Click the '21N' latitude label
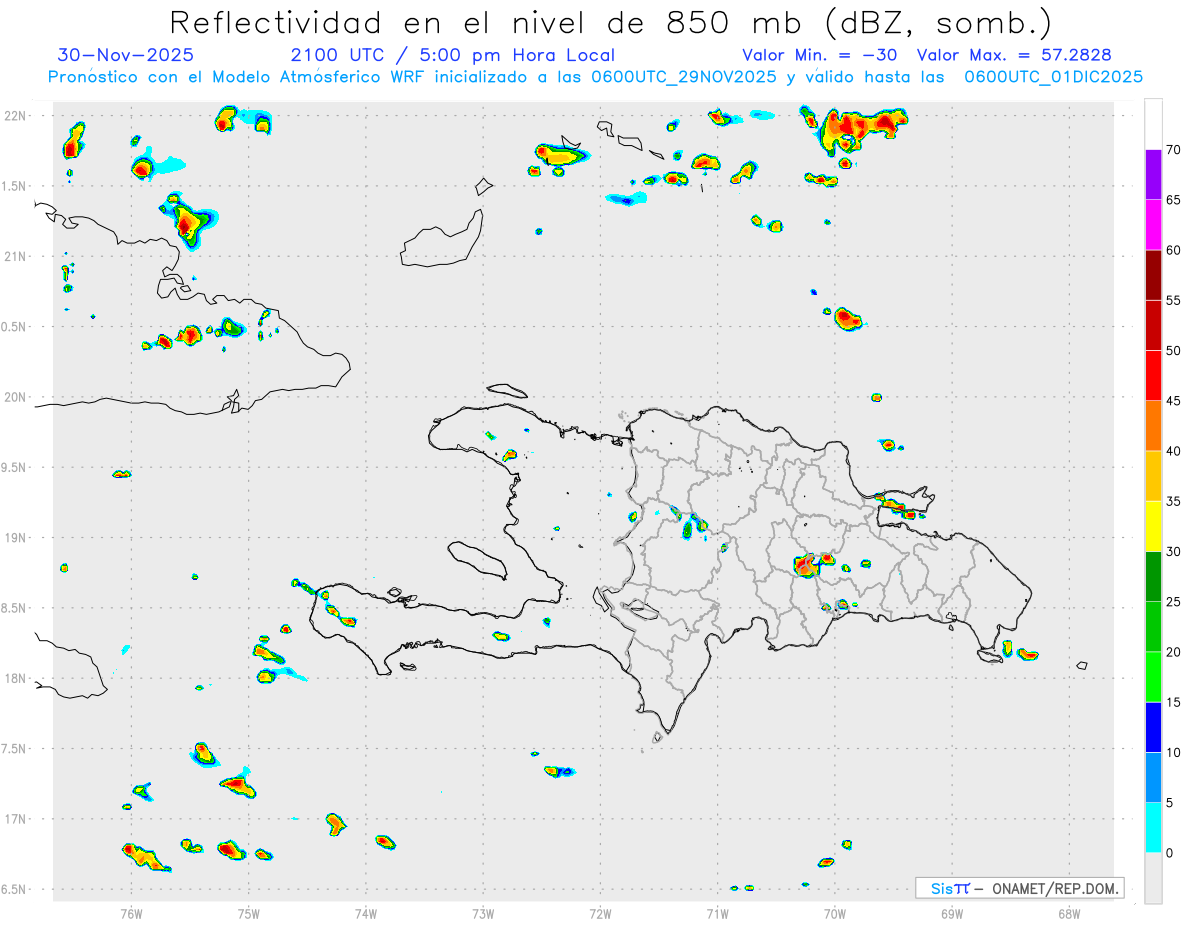The height and width of the screenshot is (927, 1200). (15, 257)
